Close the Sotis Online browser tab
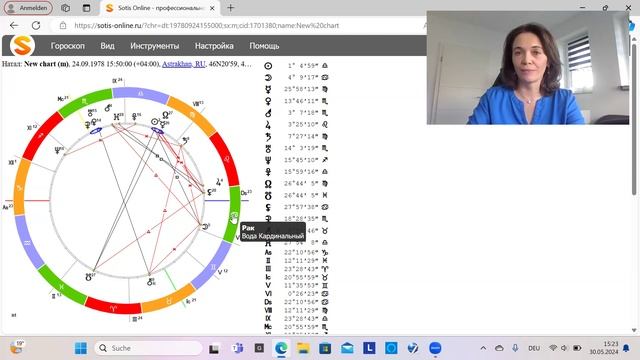The image size is (640, 360). pyautogui.click(x=212, y=8)
